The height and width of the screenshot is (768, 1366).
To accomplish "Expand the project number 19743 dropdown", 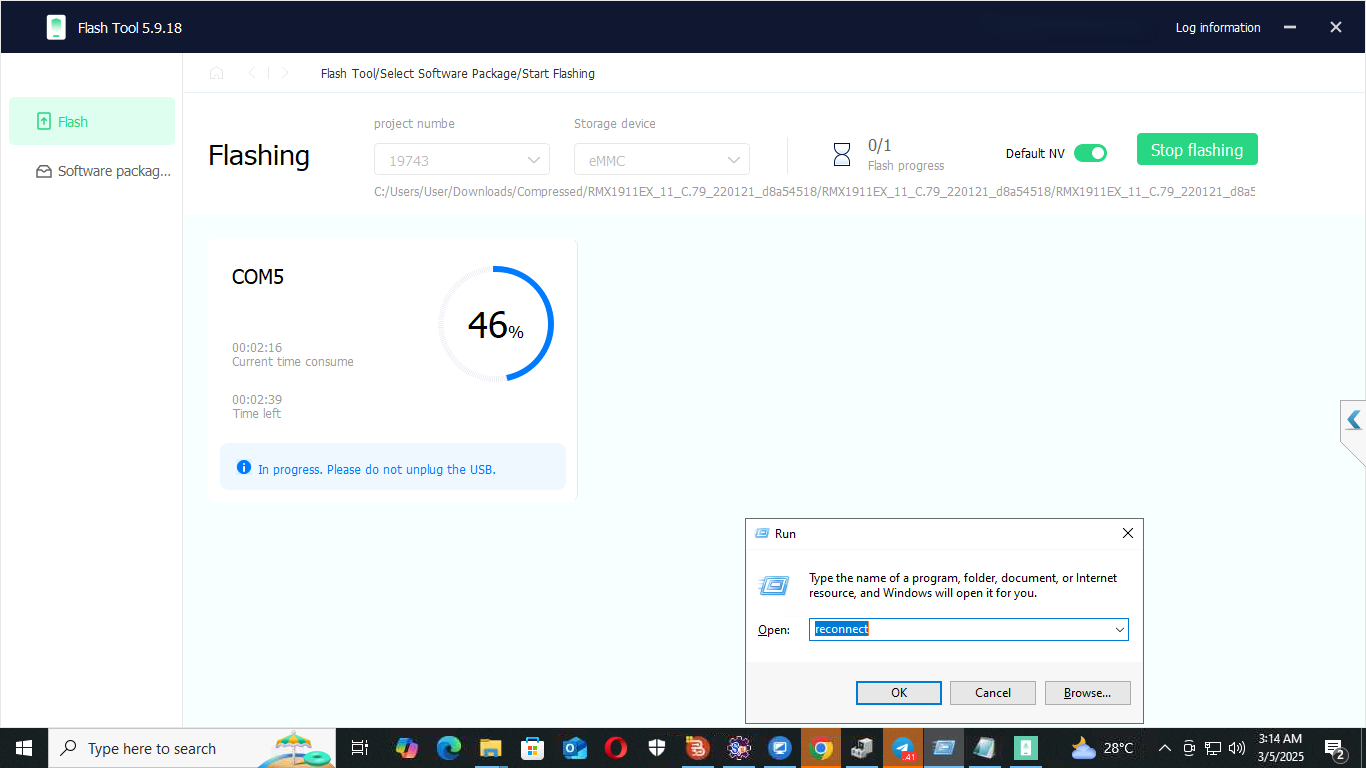I will (461, 160).
